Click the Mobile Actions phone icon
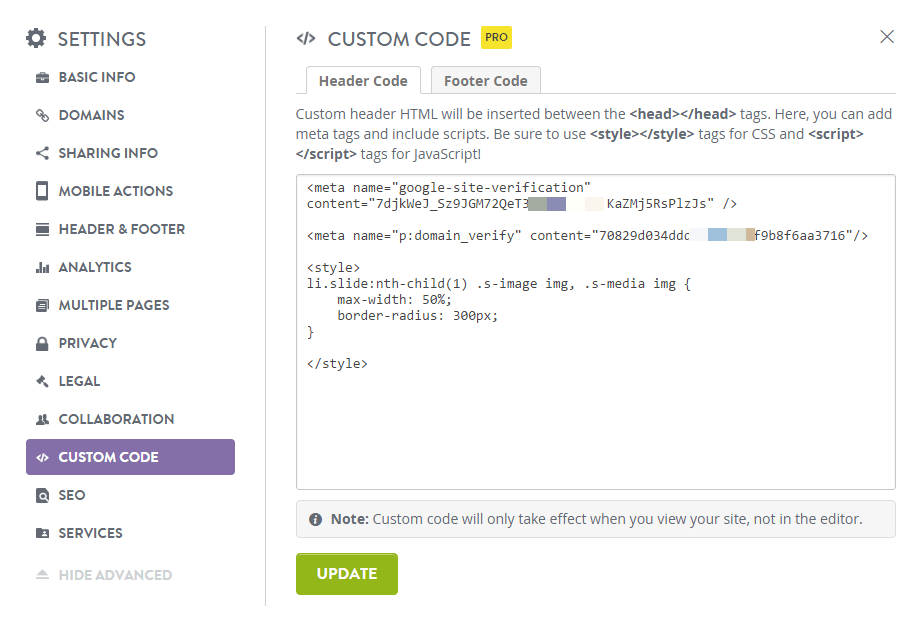Image resolution: width=922 pixels, height=632 pixels. click(x=42, y=191)
